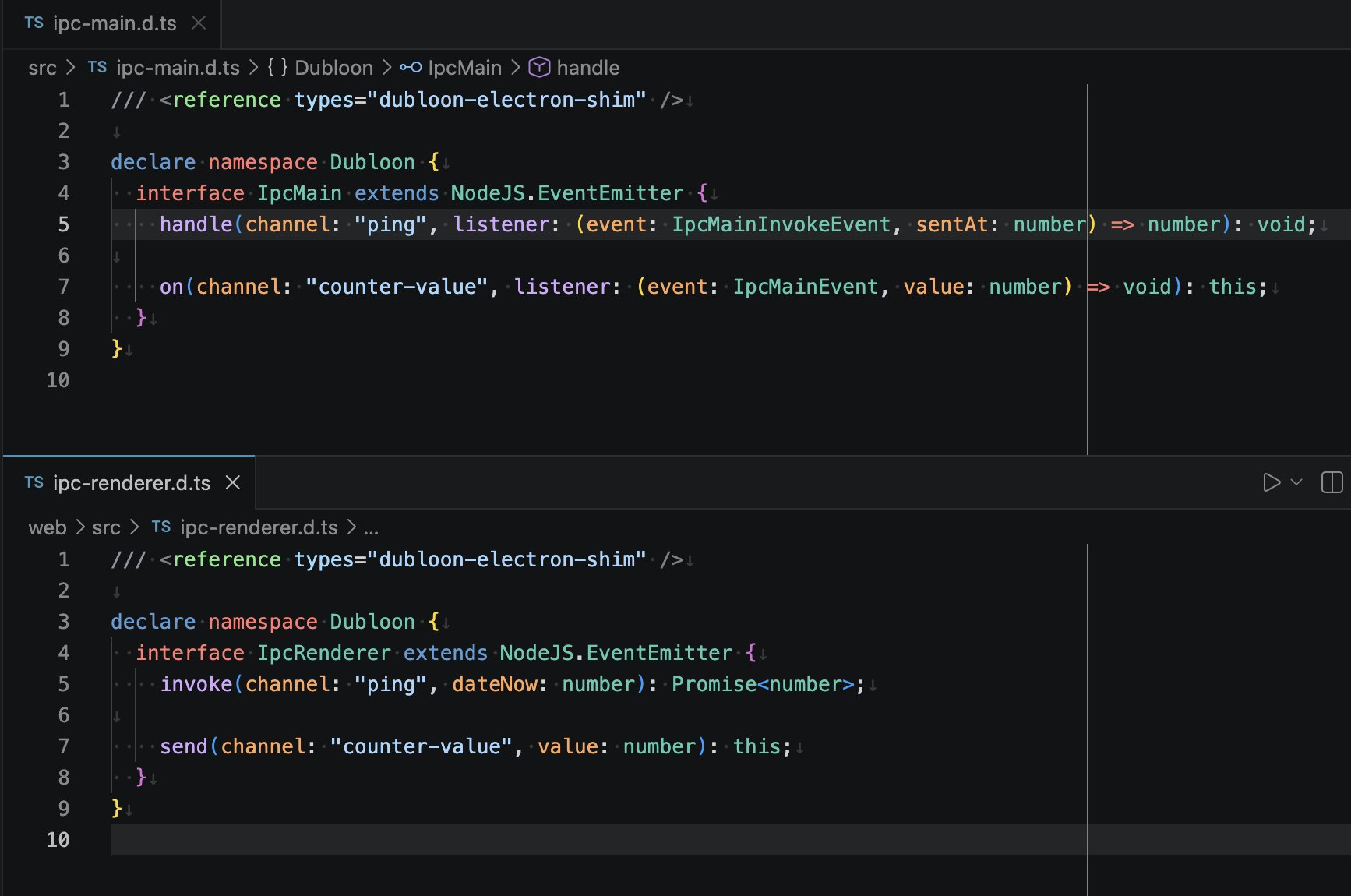The height and width of the screenshot is (896, 1351).
Task: Click '"counter-value"' string in bottom editor
Action: click(421, 746)
